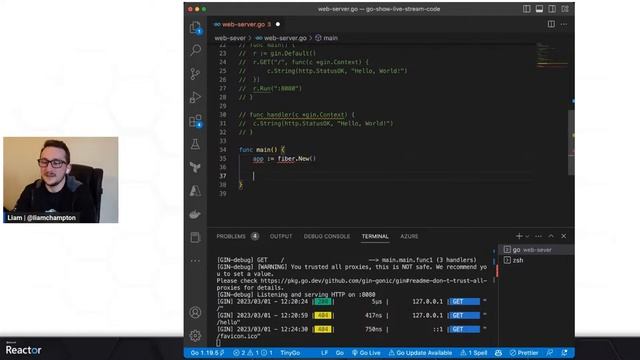Select the zsh terminal instance

click(x=536, y=260)
